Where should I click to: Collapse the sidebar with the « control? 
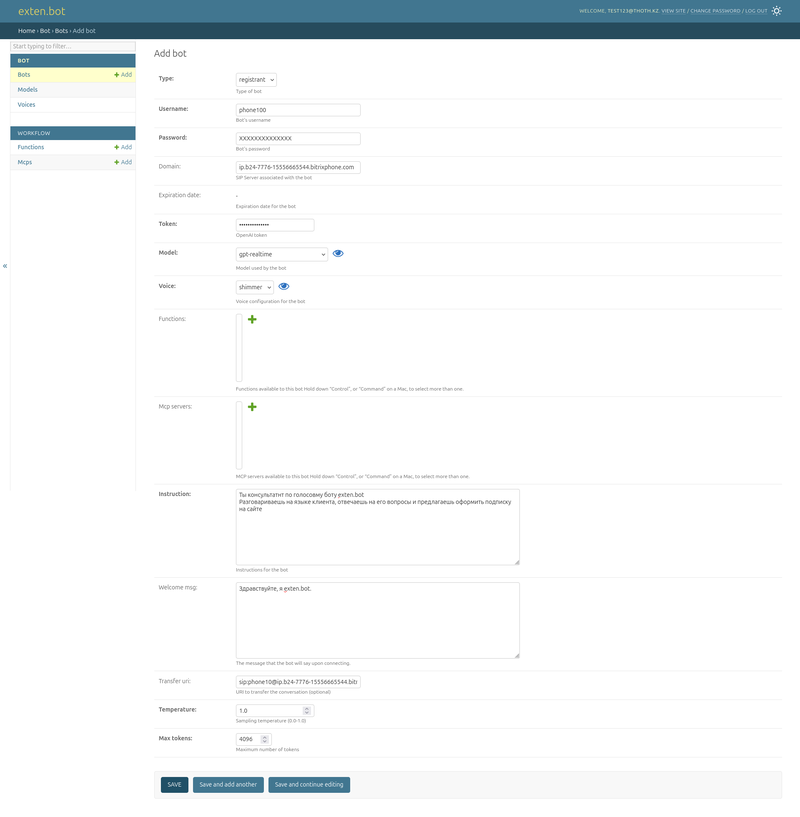coord(4,265)
